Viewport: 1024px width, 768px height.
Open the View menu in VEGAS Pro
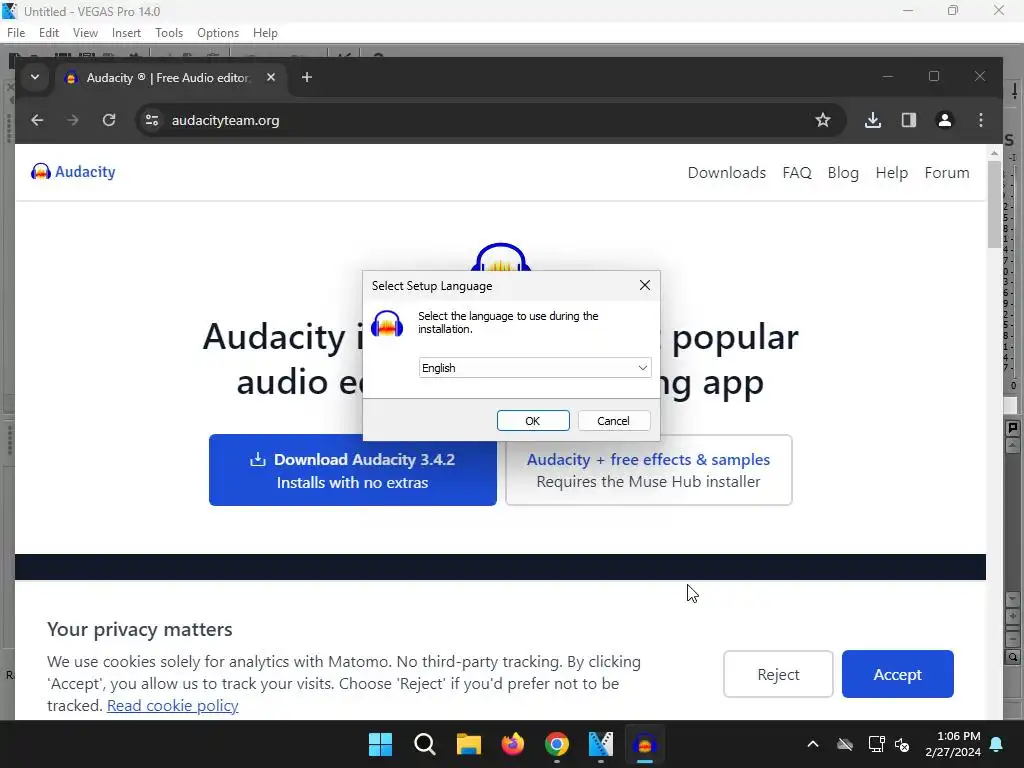click(86, 33)
